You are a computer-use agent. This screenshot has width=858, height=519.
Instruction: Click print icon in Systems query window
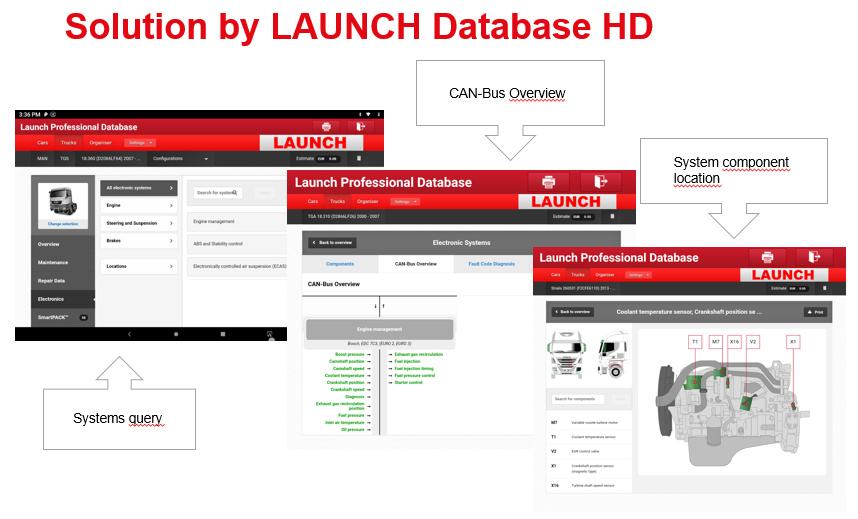326,126
